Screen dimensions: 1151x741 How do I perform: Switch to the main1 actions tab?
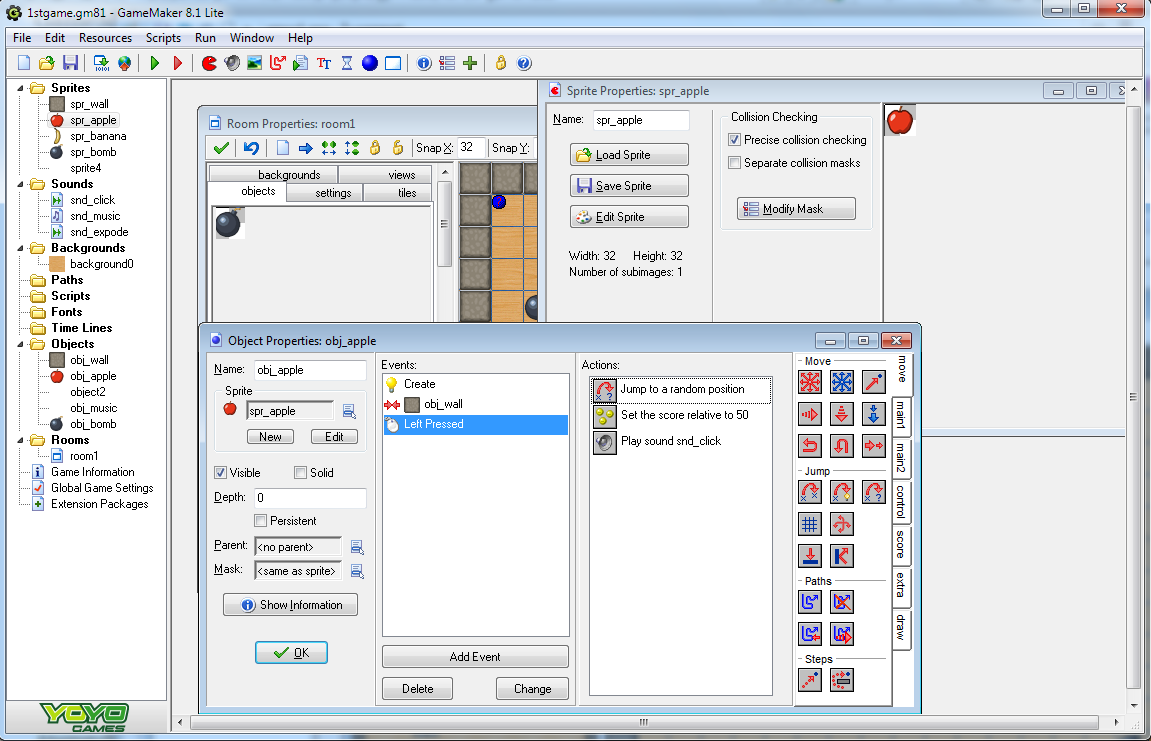(901, 415)
